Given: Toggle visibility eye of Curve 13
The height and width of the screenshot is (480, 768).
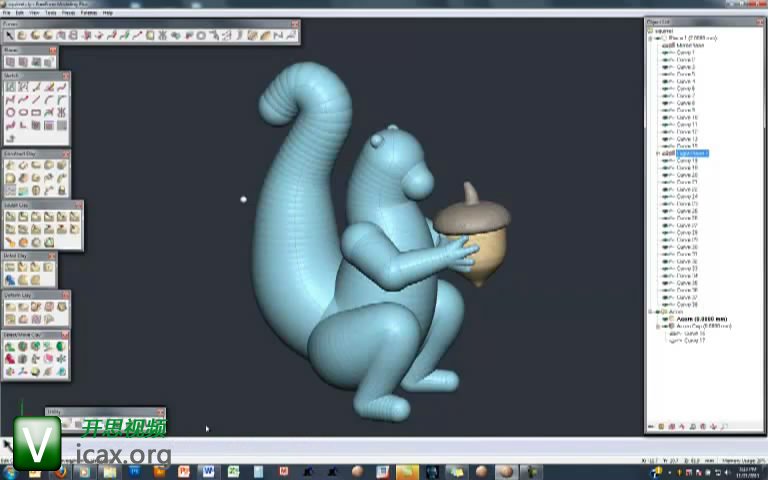Looking at the screenshot, I should tap(665, 139).
